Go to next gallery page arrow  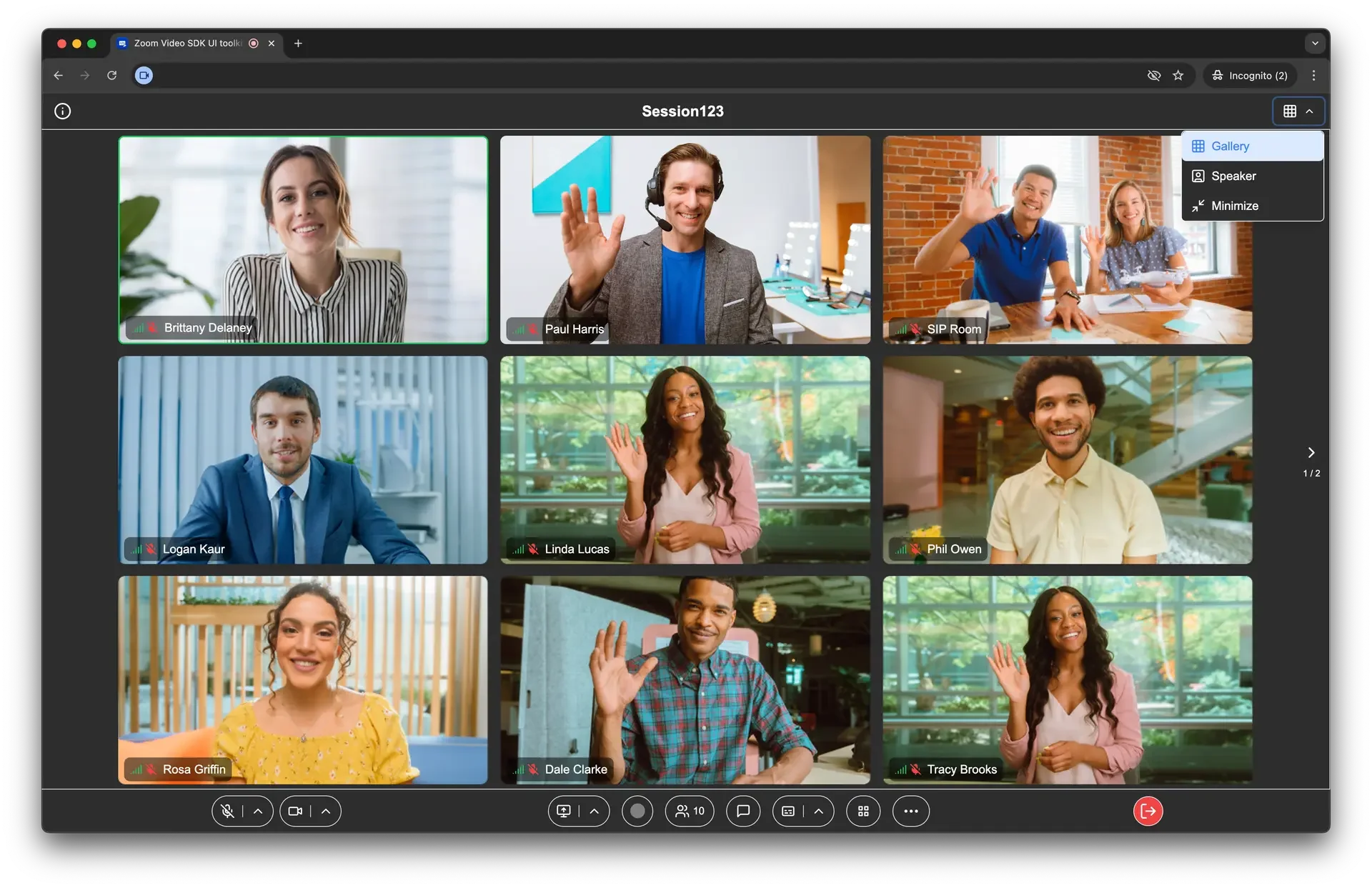pos(1311,452)
